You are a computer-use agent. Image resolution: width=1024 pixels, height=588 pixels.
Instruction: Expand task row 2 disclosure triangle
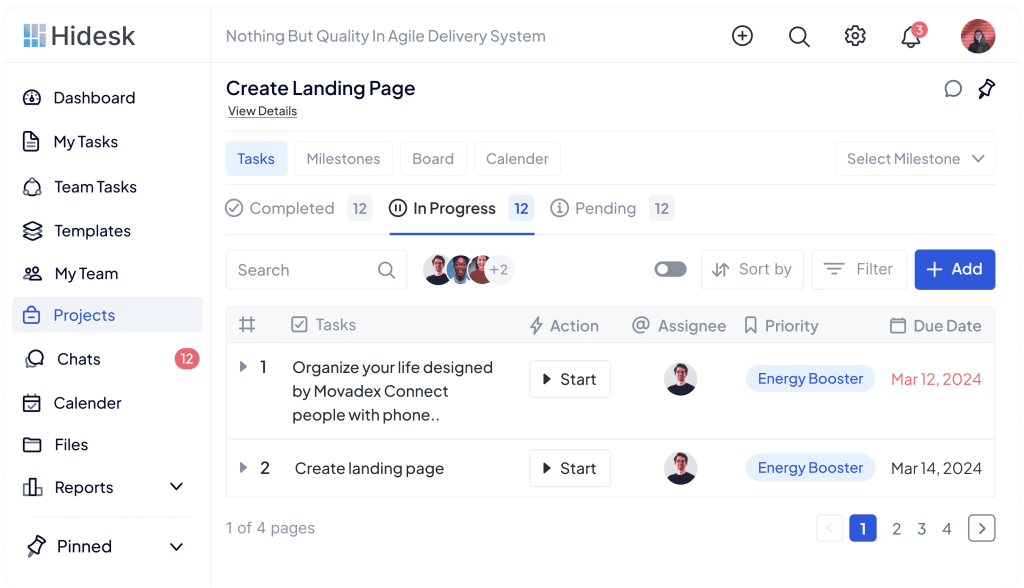pos(243,468)
